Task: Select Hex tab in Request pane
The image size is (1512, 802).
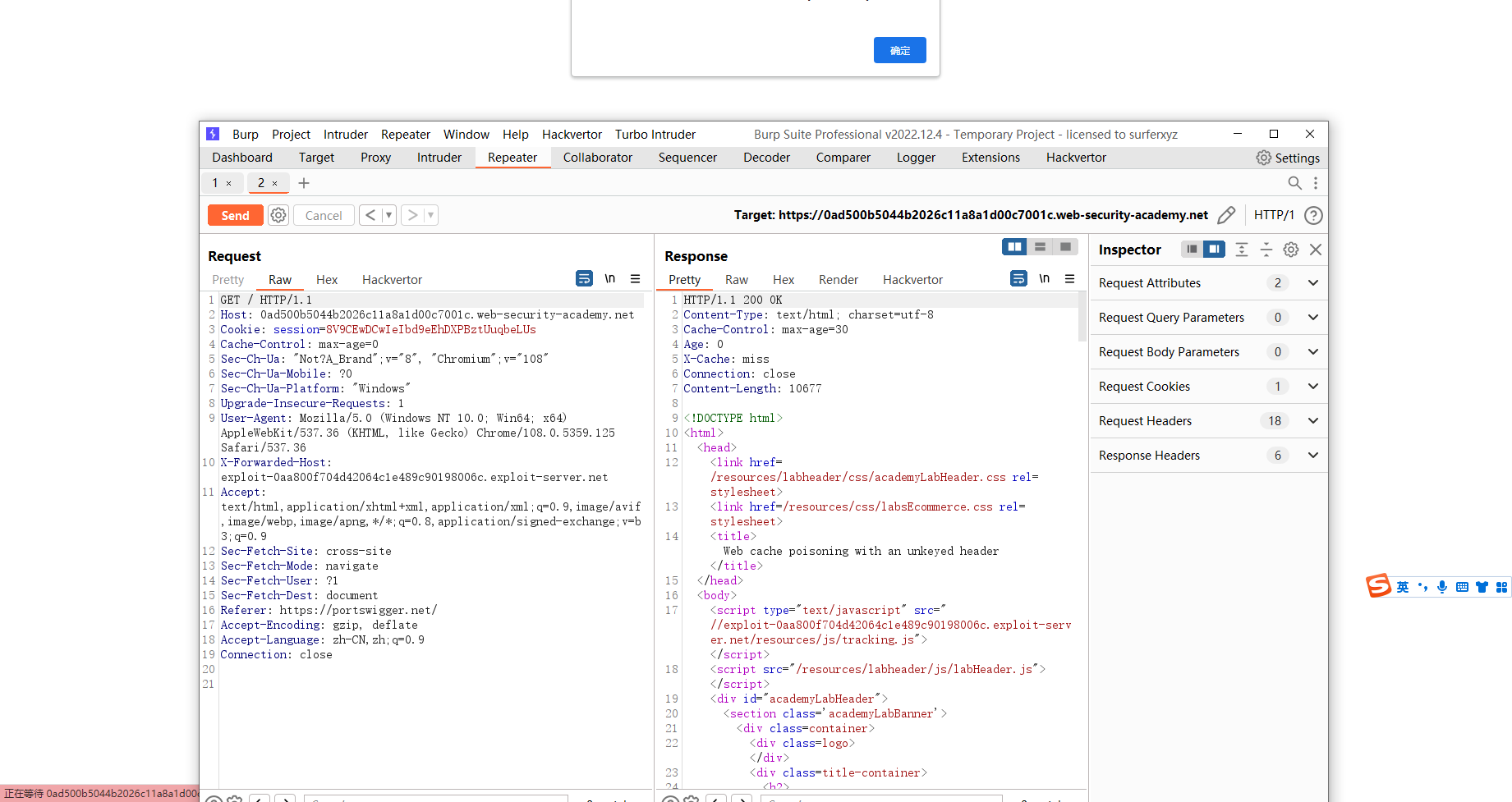Action: tap(327, 280)
